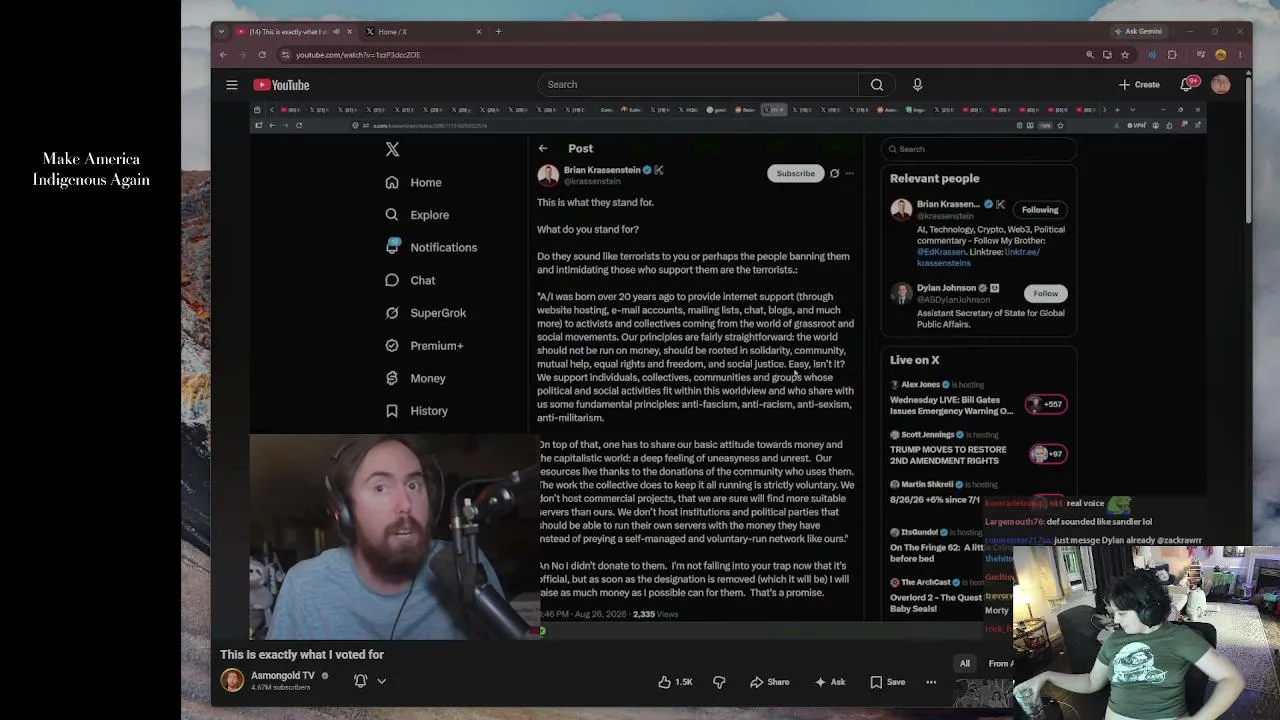Click the YouTube Create button
The height and width of the screenshot is (720, 1280).
[1140, 85]
